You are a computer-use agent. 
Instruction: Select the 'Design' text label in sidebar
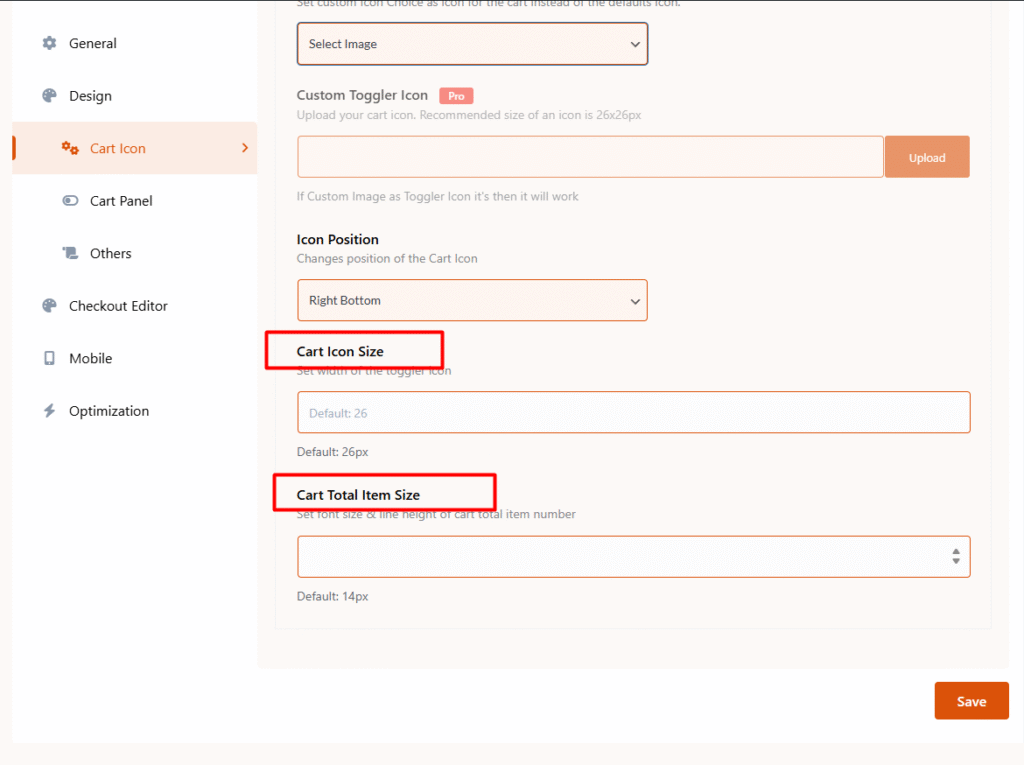[90, 96]
